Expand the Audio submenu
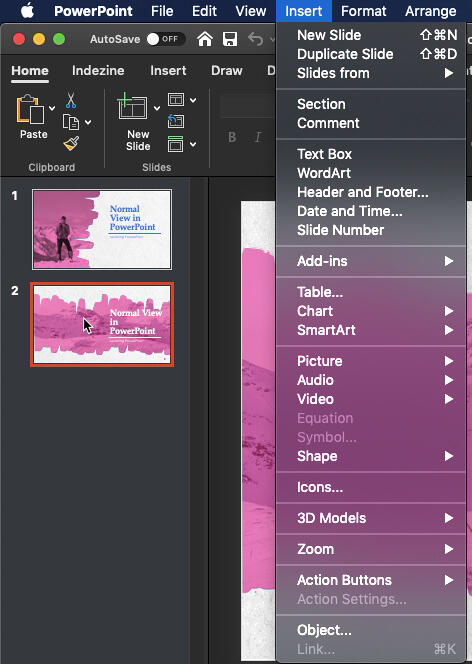472x664 pixels. [x=371, y=380]
